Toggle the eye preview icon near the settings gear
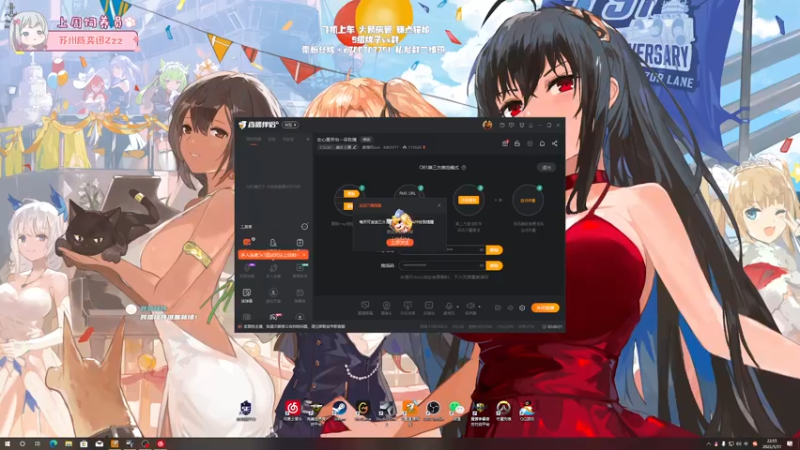The width and height of the screenshot is (800, 450). [510, 308]
